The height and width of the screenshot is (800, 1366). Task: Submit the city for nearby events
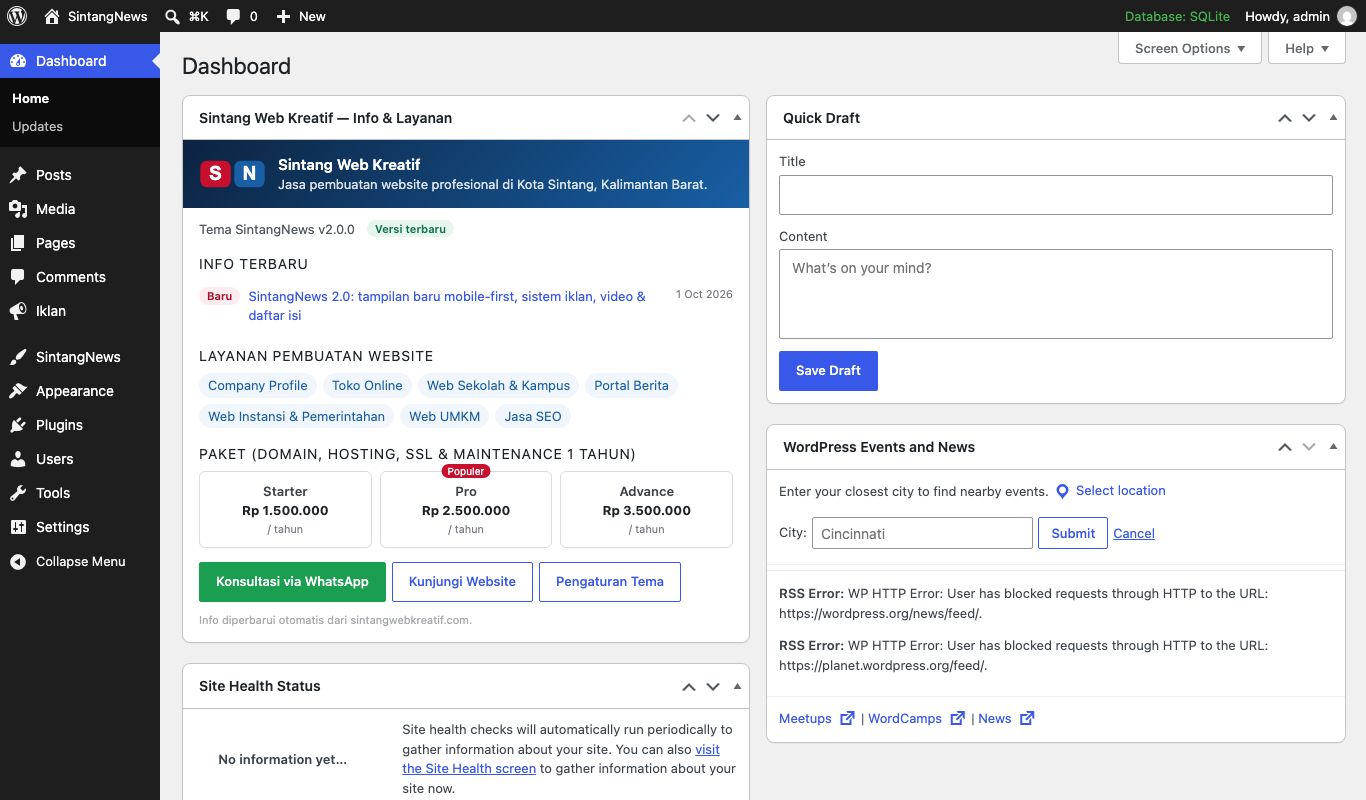(1073, 533)
